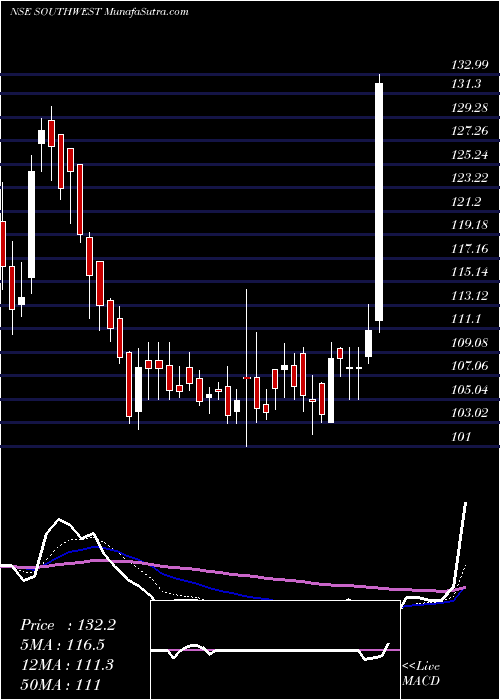This screenshot has height=700, width=500.
Task: Select the 109.08 price axis label
Action: (x=470, y=343)
